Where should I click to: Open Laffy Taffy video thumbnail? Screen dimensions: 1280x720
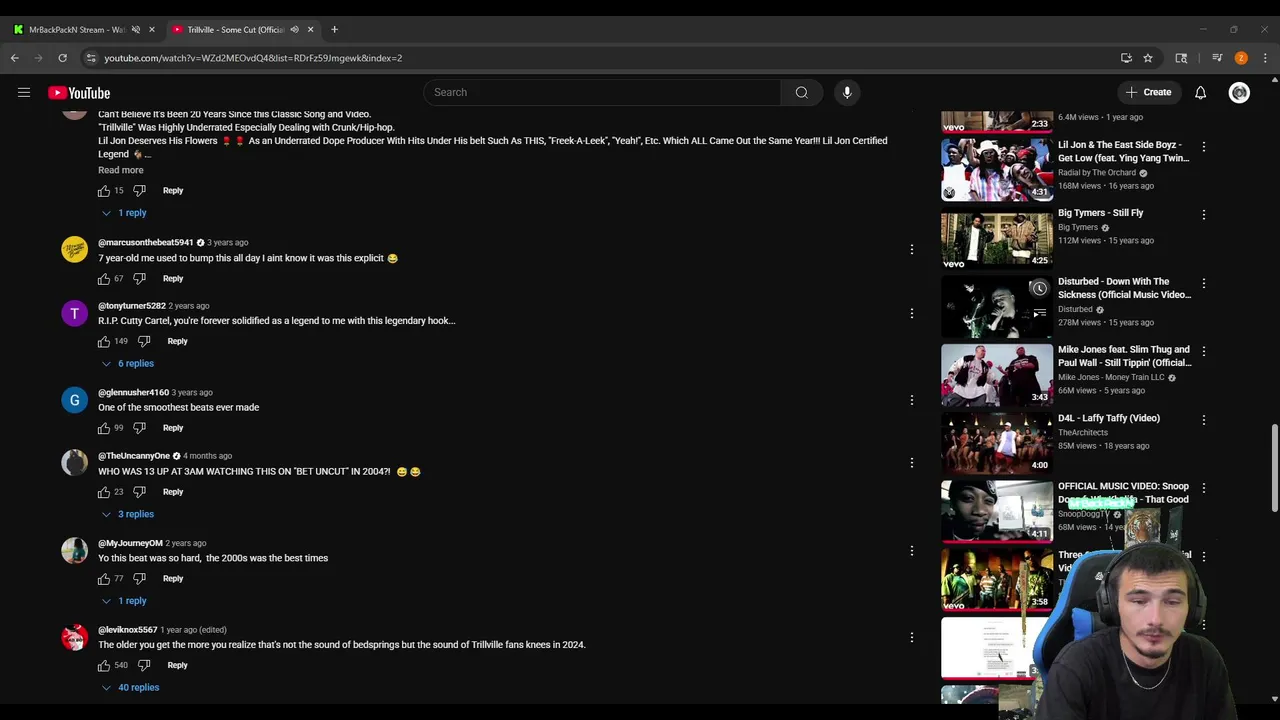click(x=996, y=443)
